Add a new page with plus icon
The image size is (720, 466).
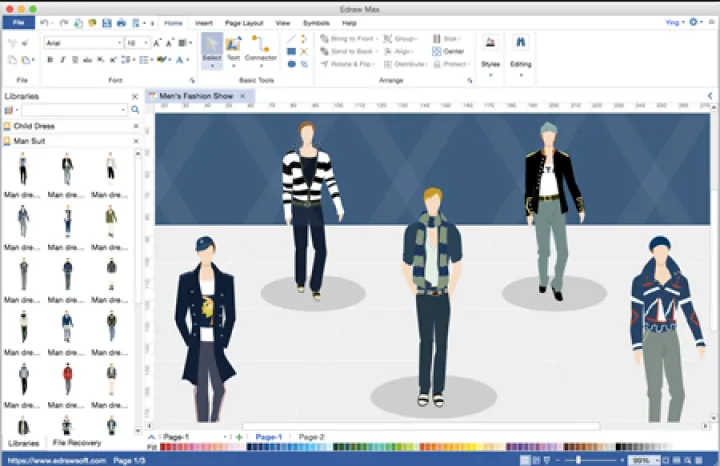point(239,437)
